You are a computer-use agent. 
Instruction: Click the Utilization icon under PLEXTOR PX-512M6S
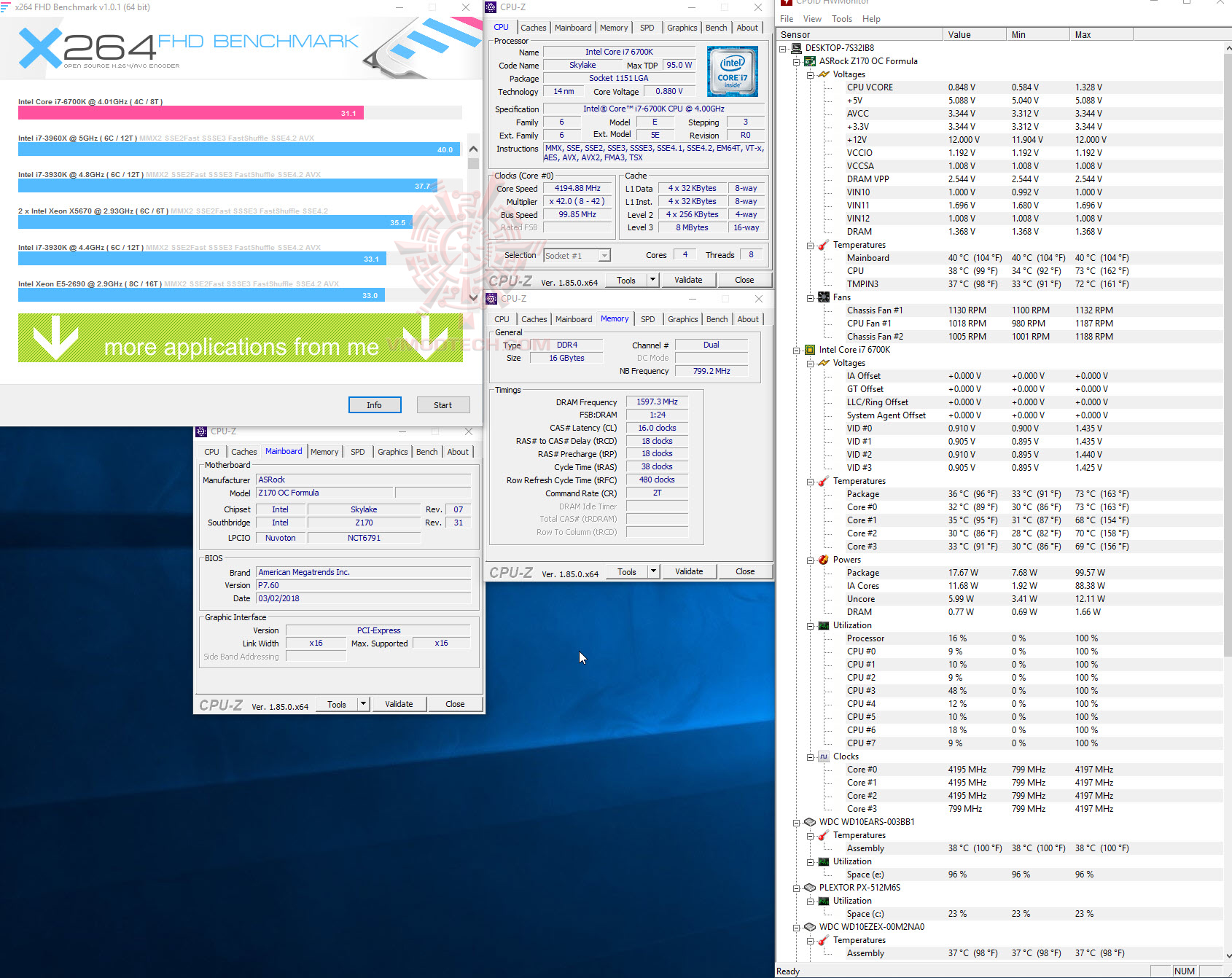point(824,901)
